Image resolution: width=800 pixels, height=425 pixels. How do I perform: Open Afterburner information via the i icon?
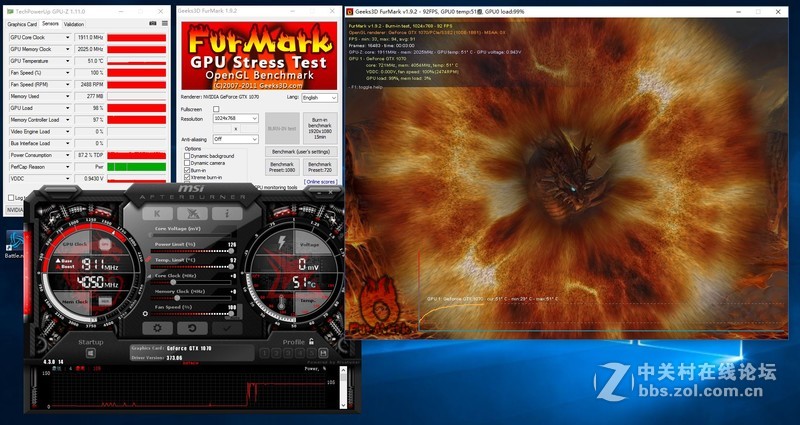[x=227, y=212]
